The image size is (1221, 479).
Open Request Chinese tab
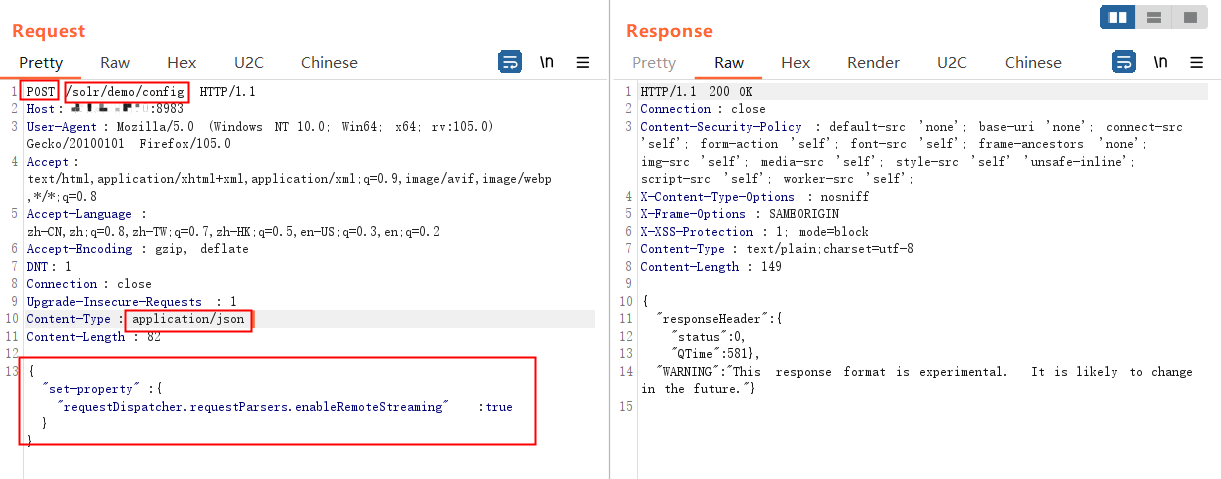click(x=329, y=62)
